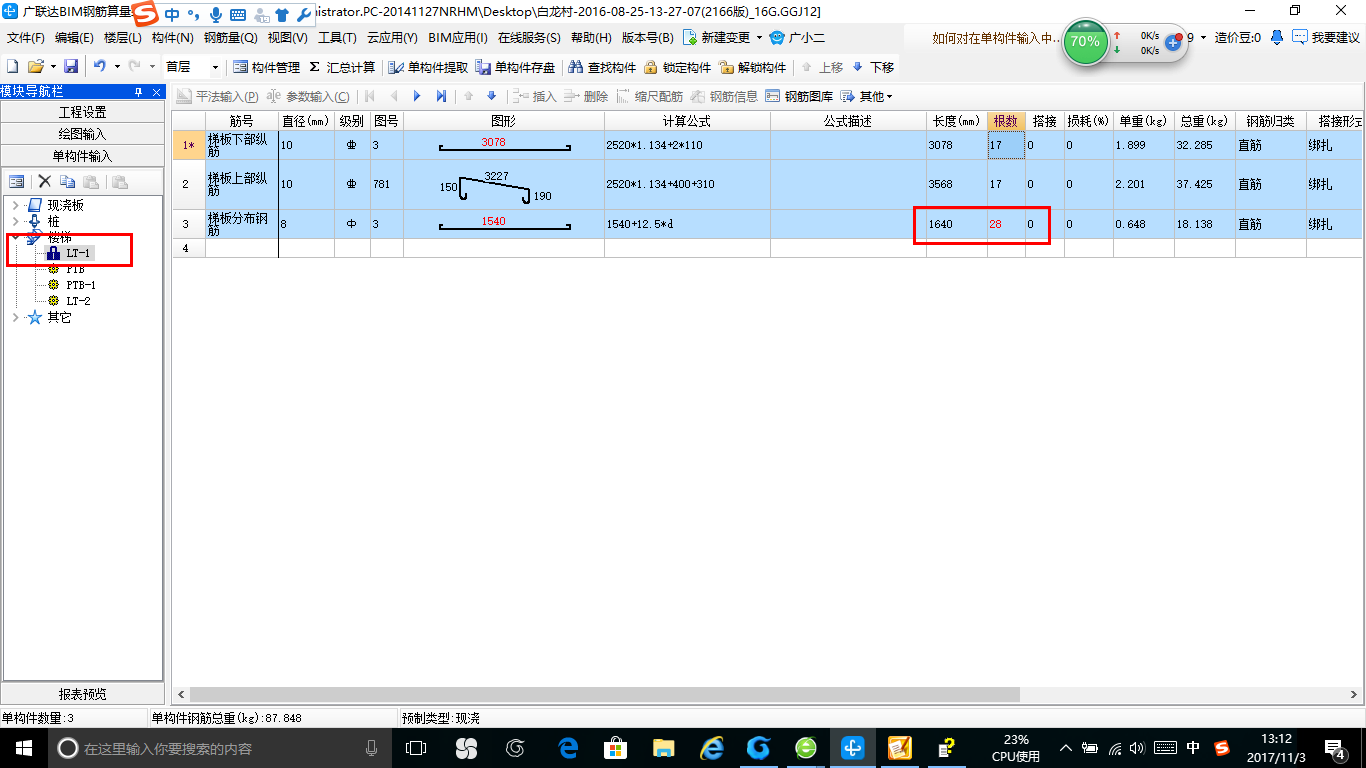The height and width of the screenshot is (768, 1366).
Task: Pin the 模块导航栏 panel
Action: point(138,92)
